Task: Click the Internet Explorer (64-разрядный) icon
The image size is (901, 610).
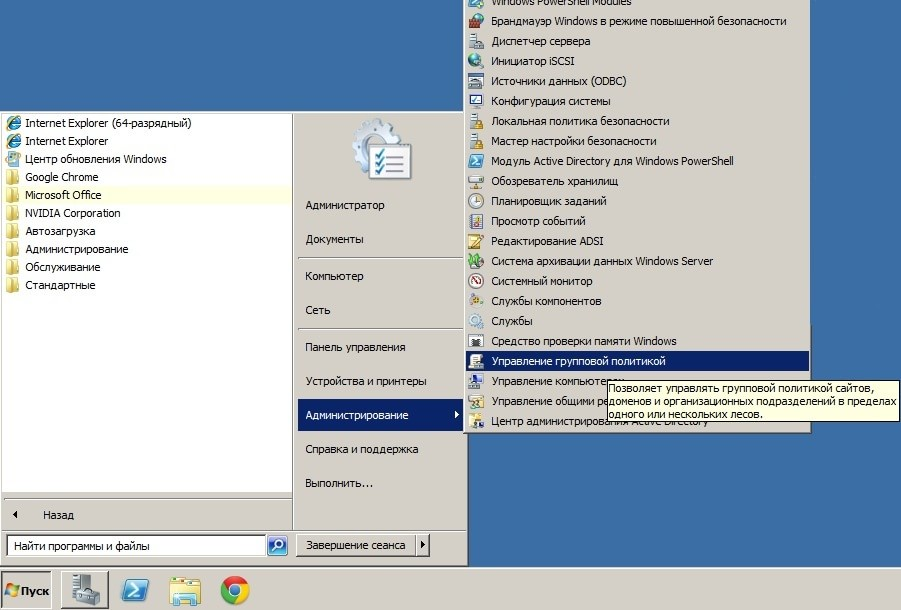Action: (x=13, y=123)
